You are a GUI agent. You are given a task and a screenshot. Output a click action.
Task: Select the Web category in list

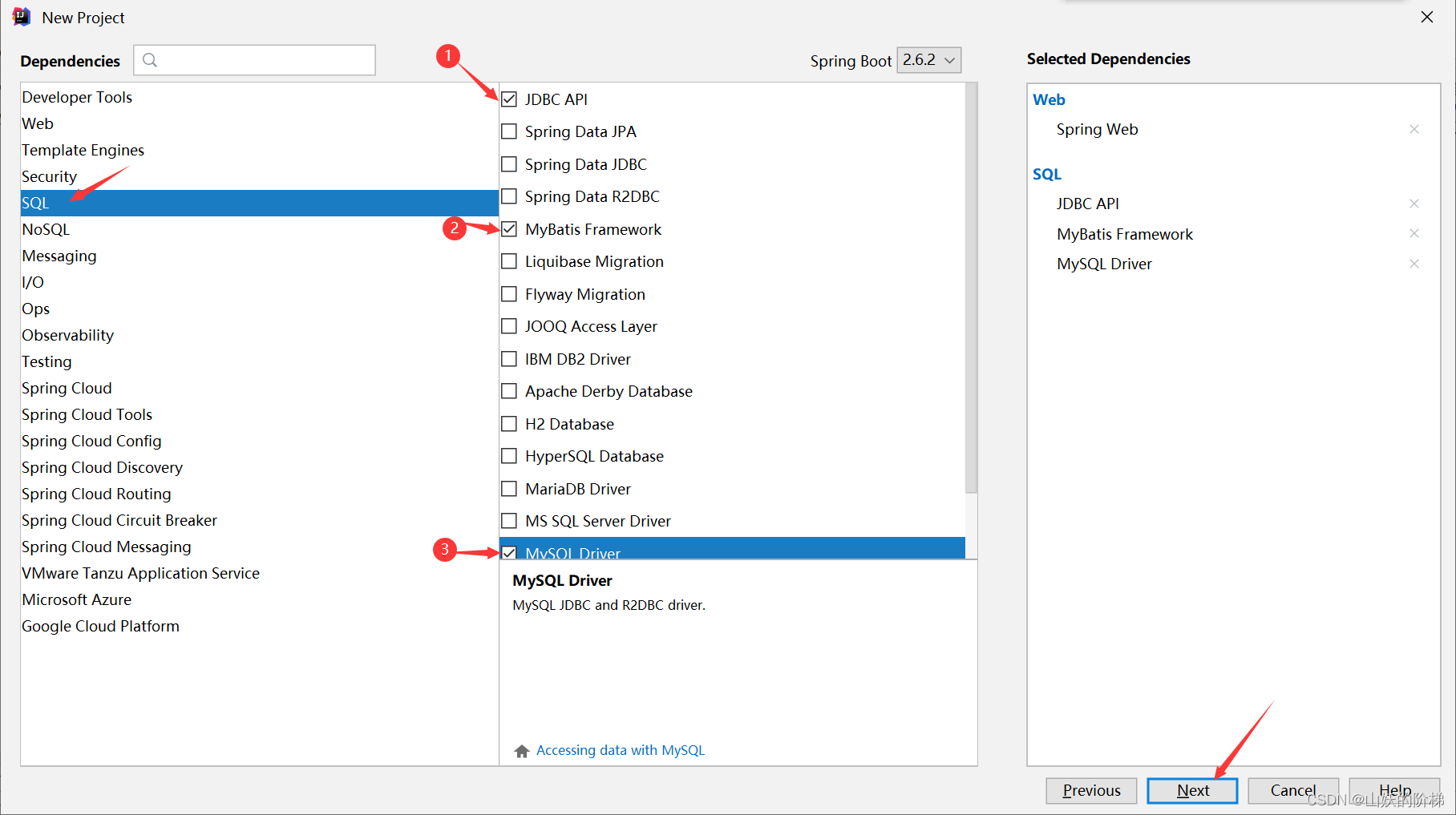pyautogui.click(x=259, y=123)
